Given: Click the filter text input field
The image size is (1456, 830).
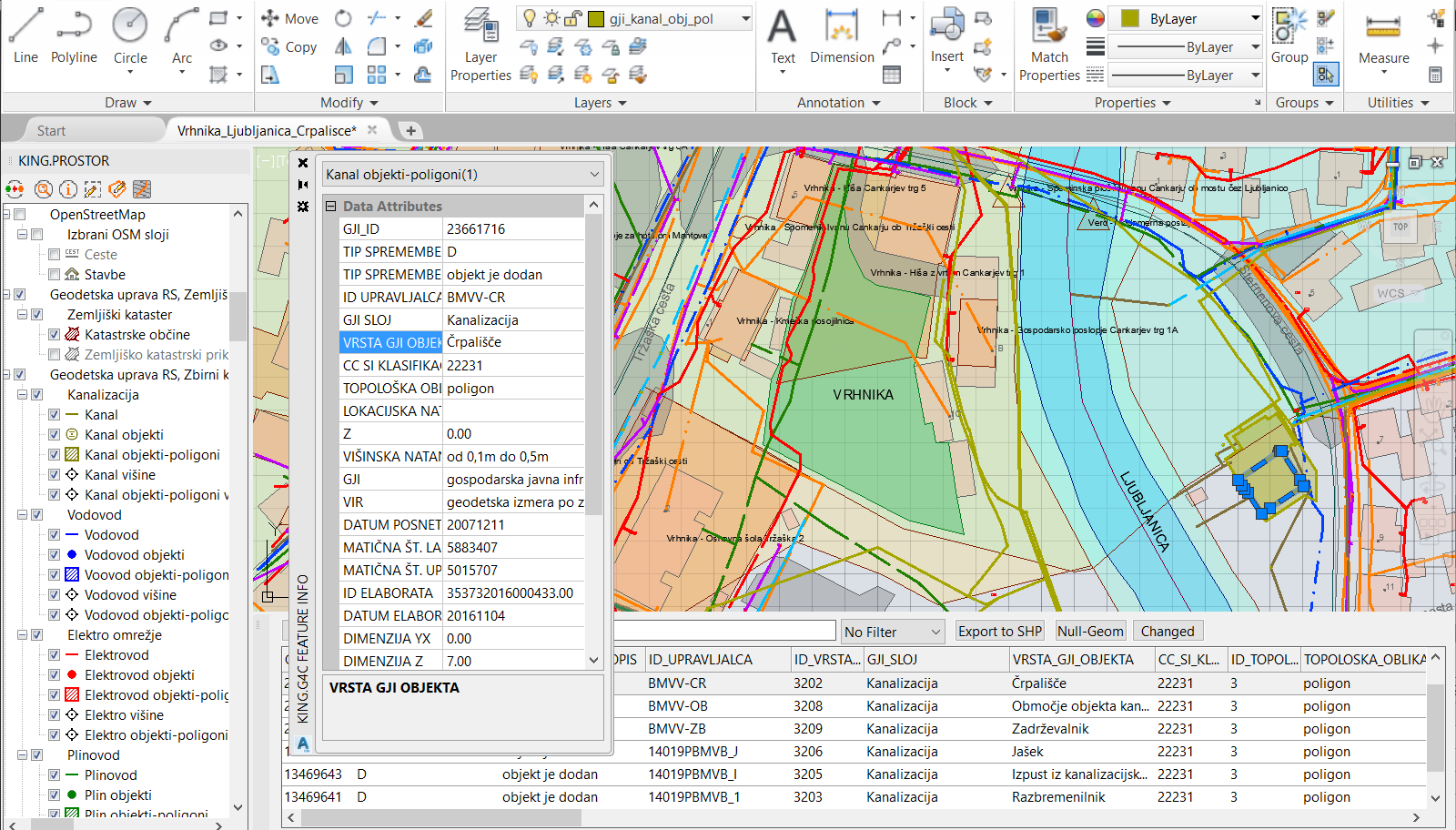Looking at the screenshot, I should pyautogui.click(x=724, y=631).
